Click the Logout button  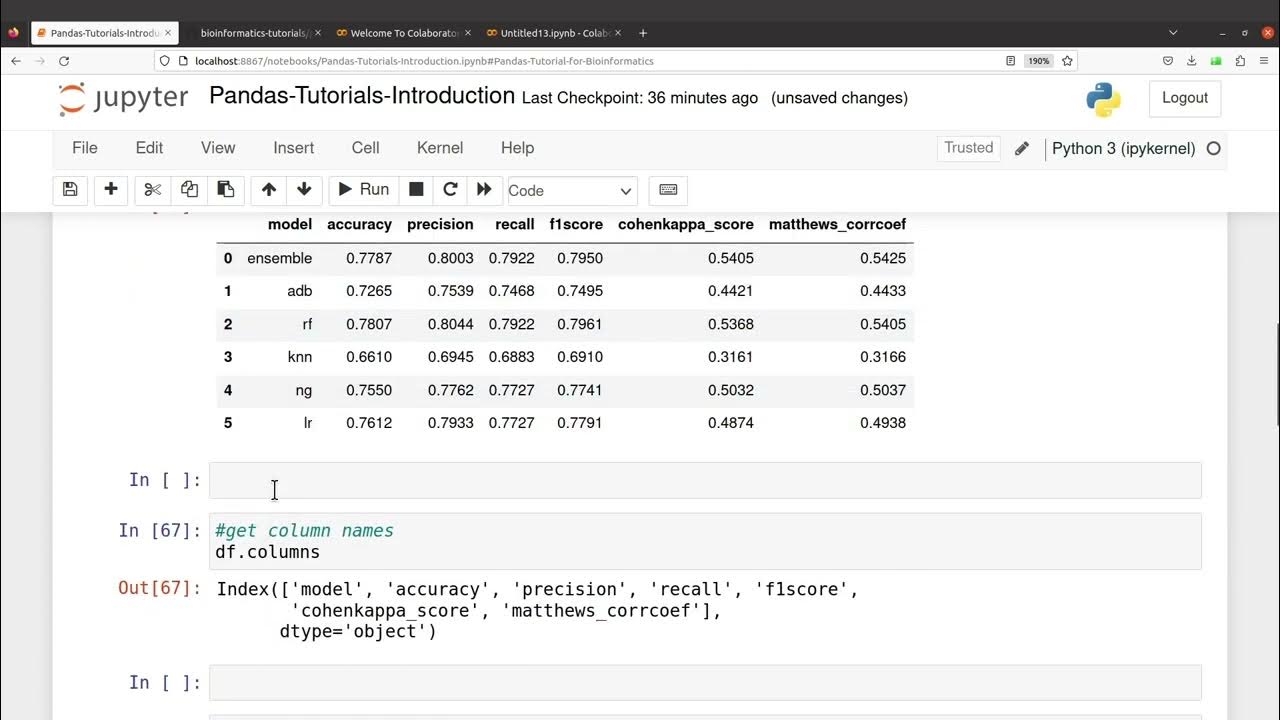click(1185, 98)
